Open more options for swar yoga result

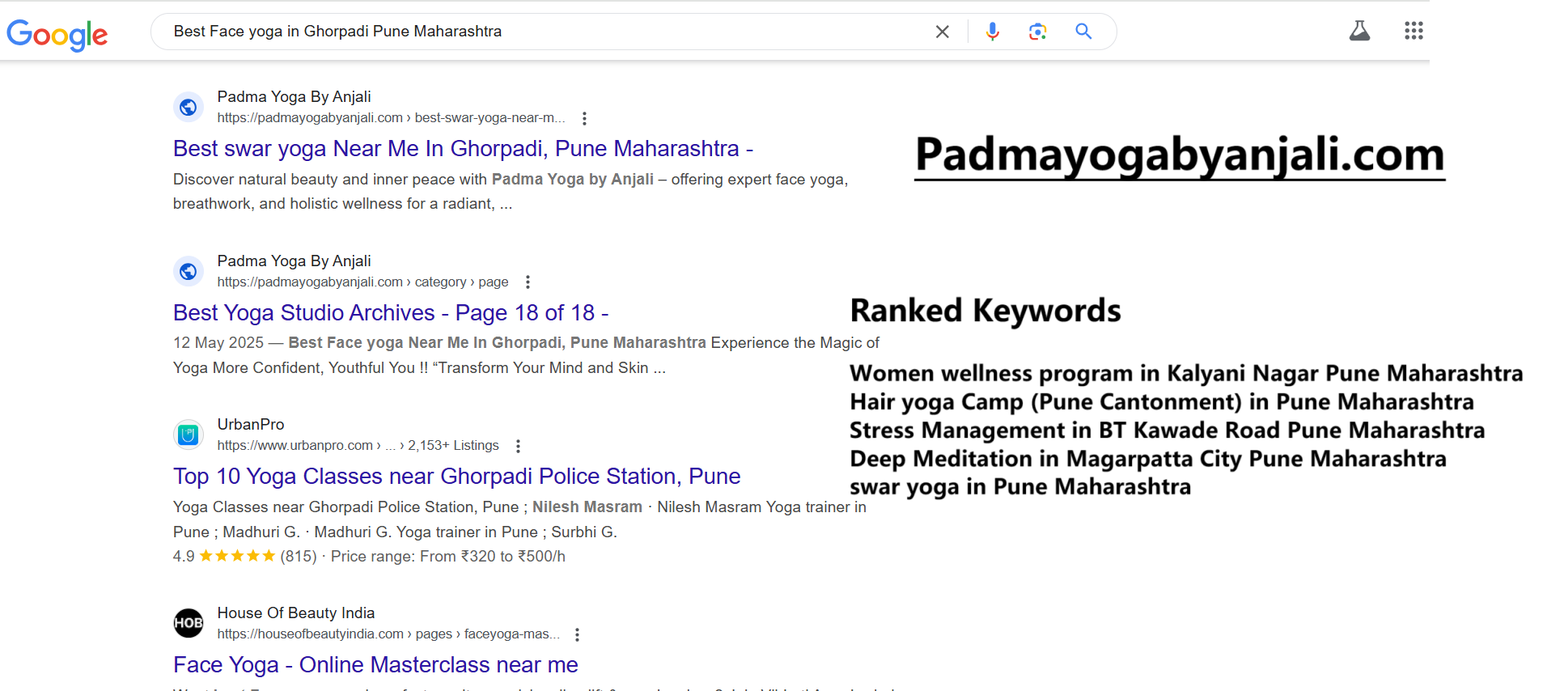584,118
